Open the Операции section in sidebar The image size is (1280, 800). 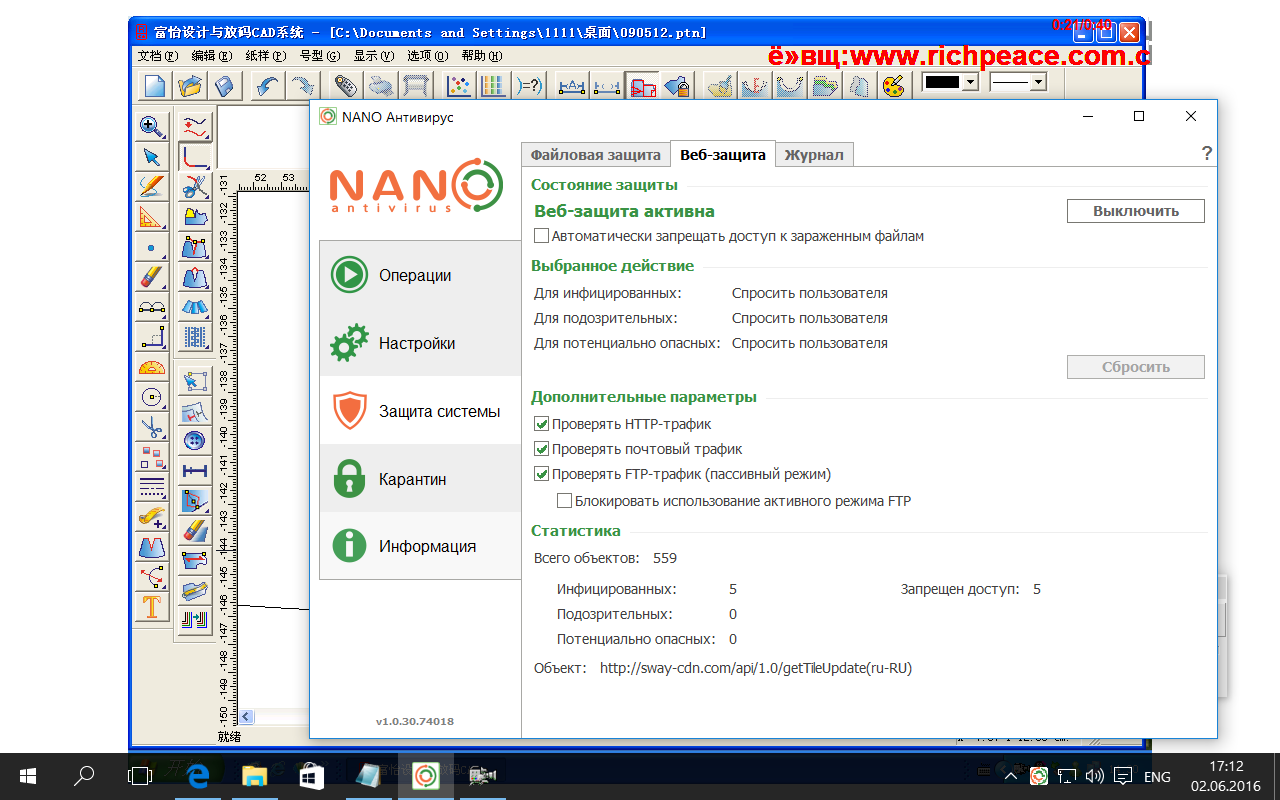415,275
